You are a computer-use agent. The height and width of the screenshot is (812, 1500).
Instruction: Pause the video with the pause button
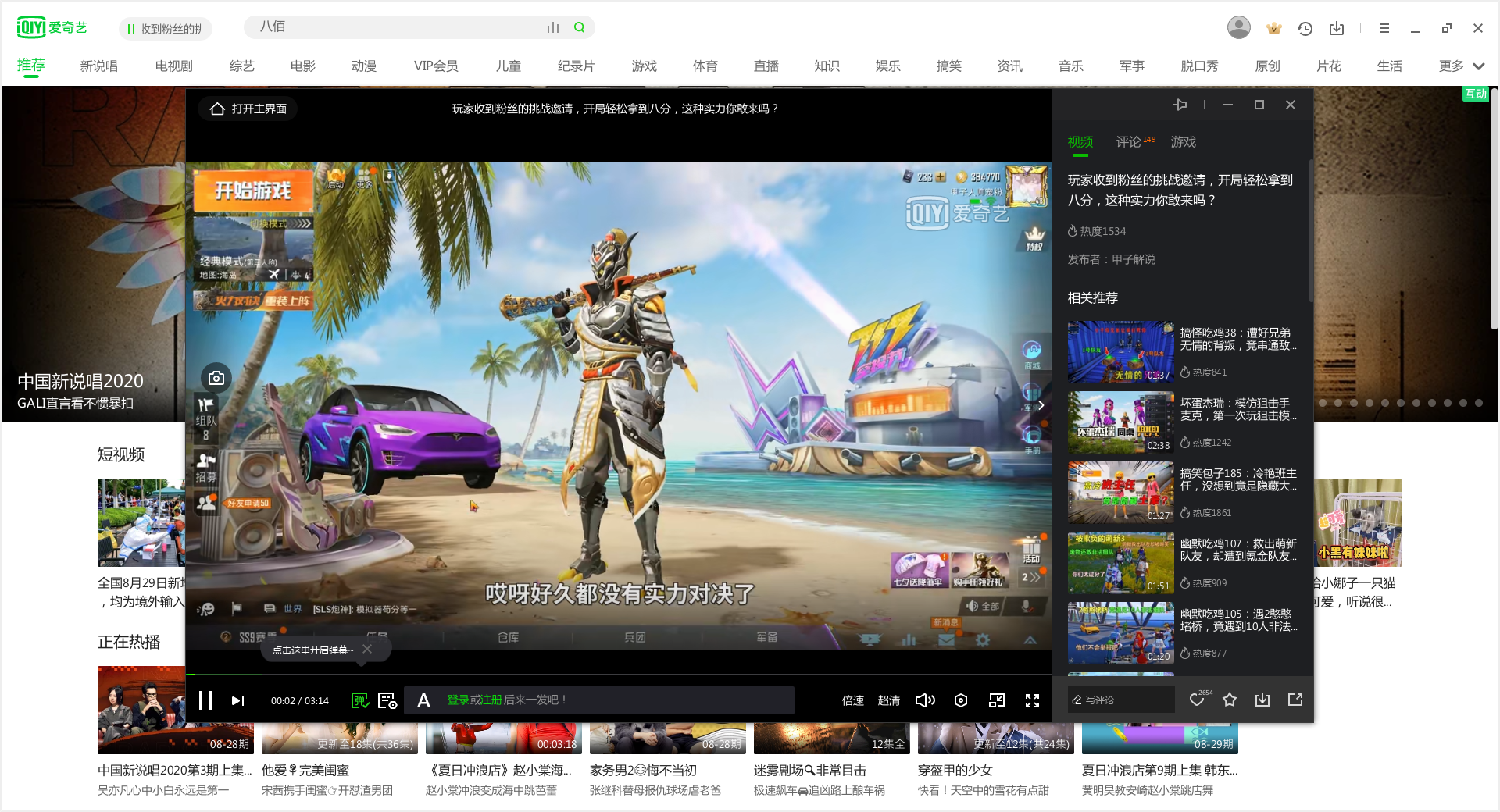[205, 700]
